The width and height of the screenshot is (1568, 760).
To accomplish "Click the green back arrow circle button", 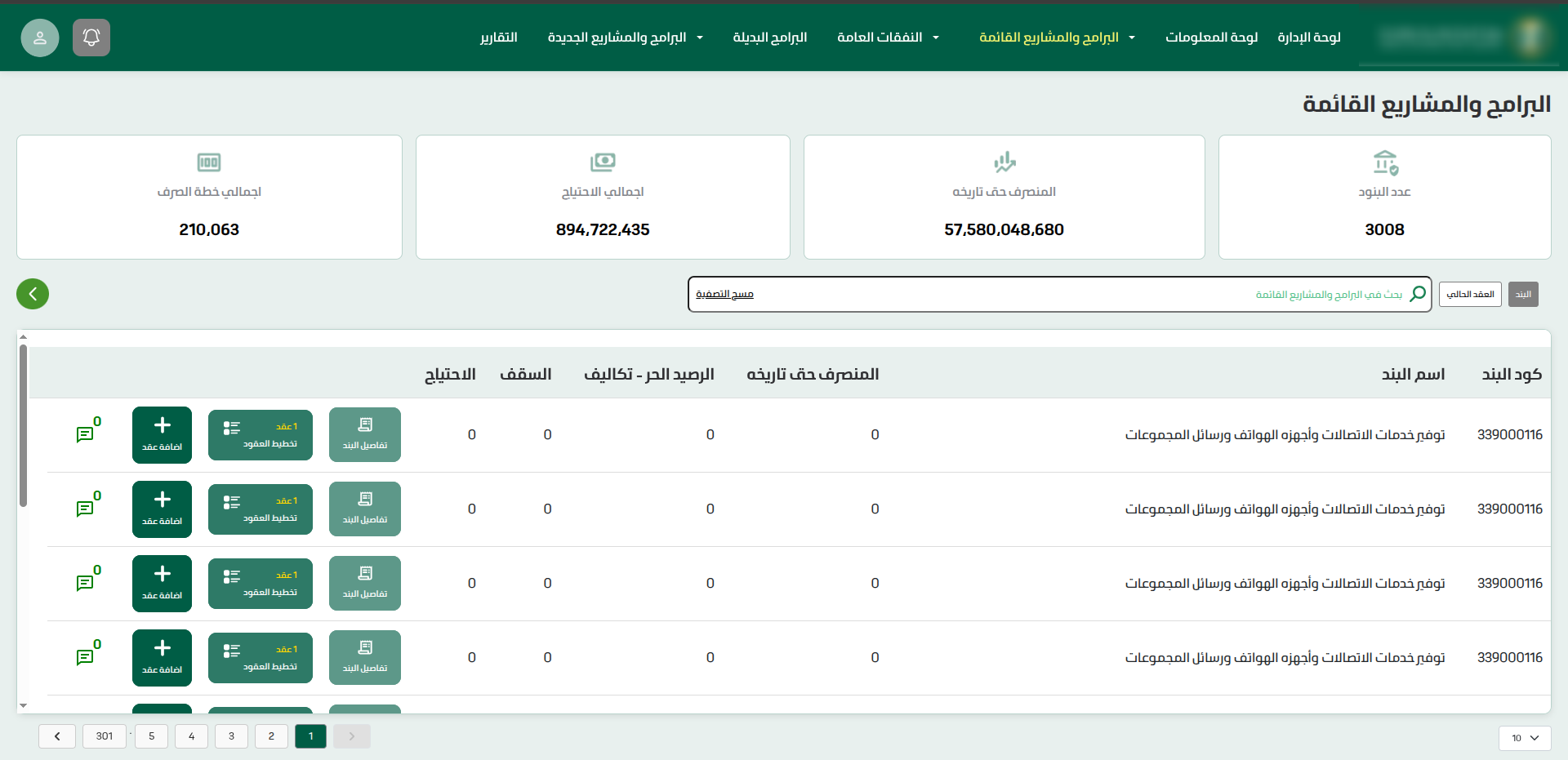I will 33,294.
